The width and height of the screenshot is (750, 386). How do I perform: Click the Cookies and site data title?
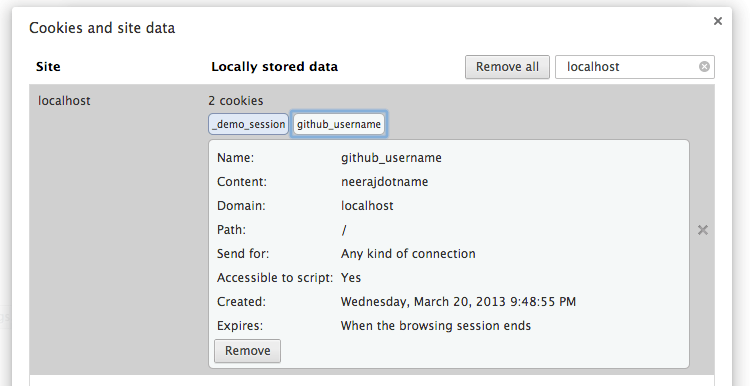(102, 28)
